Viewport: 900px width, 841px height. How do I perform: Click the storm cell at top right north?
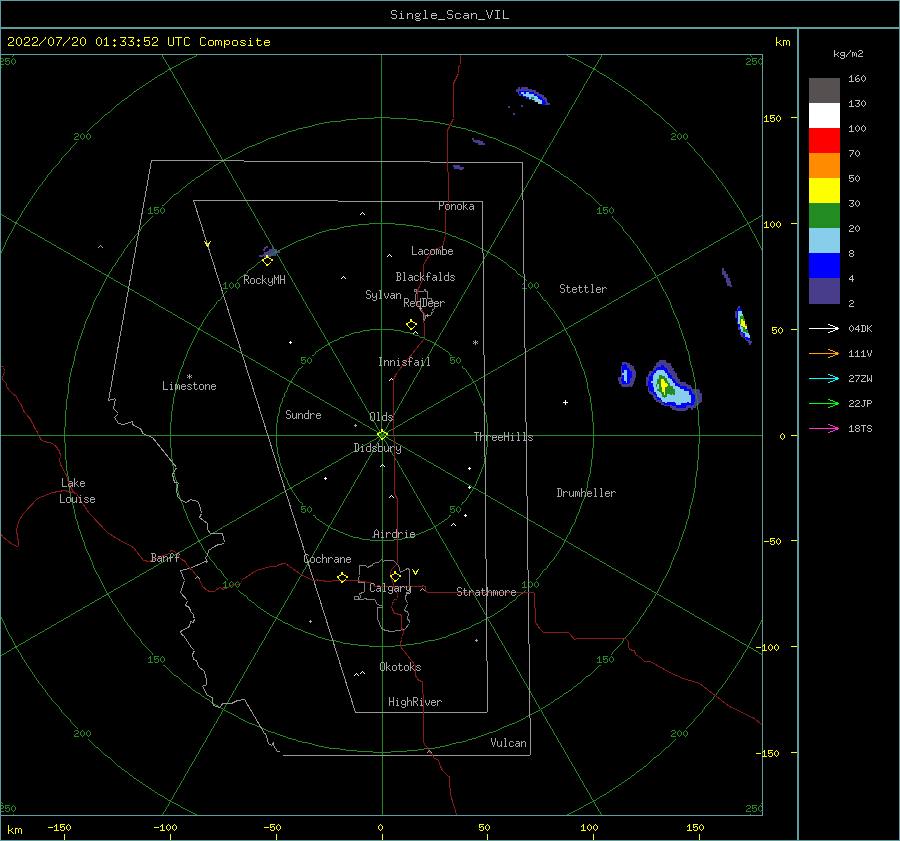click(x=532, y=96)
